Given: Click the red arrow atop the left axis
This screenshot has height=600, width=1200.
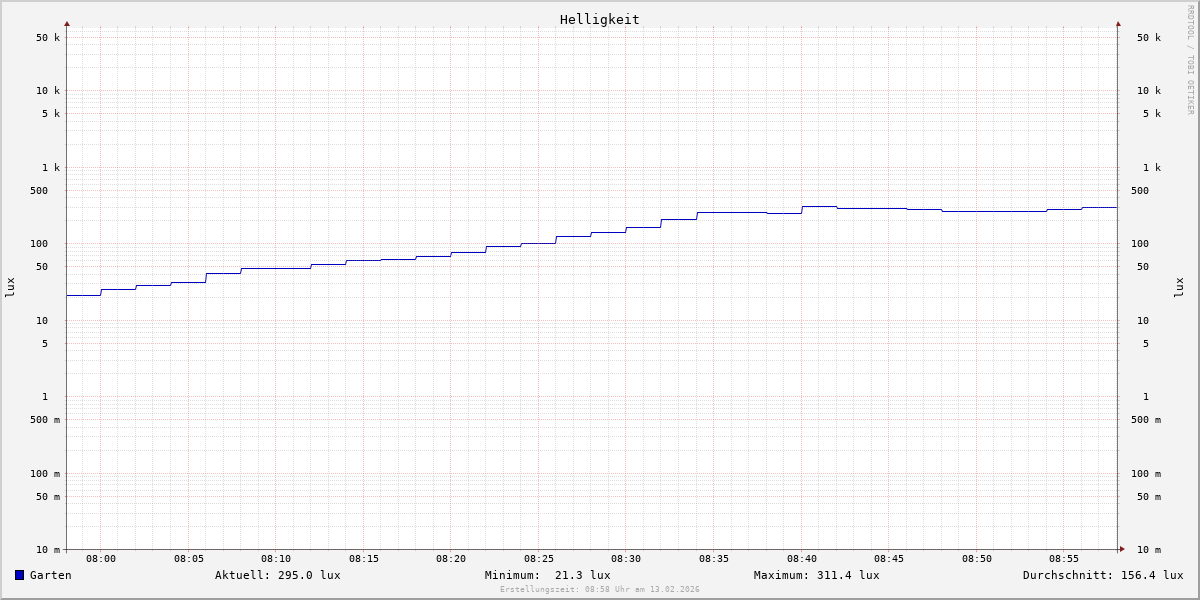Looking at the screenshot, I should [67, 23].
